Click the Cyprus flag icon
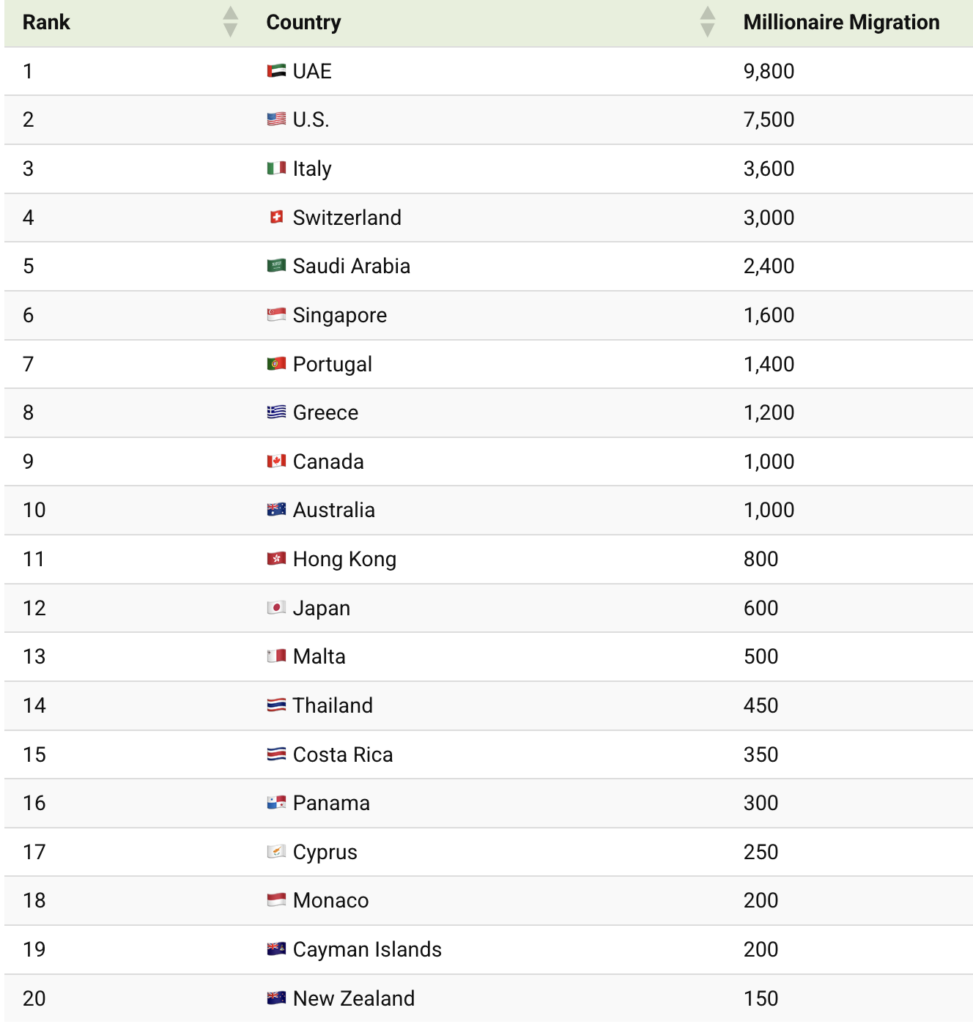 tap(276, 851)
